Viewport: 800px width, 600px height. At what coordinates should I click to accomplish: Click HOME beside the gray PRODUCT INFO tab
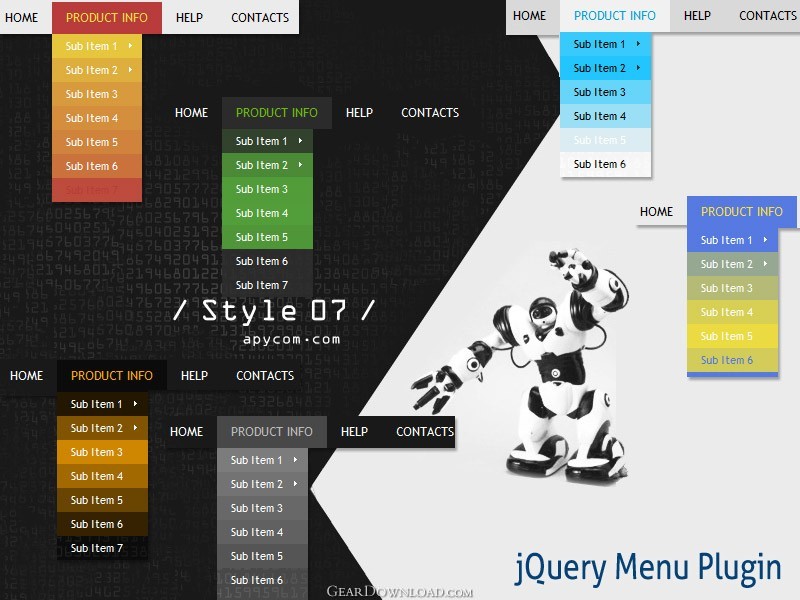pos(186,432)
